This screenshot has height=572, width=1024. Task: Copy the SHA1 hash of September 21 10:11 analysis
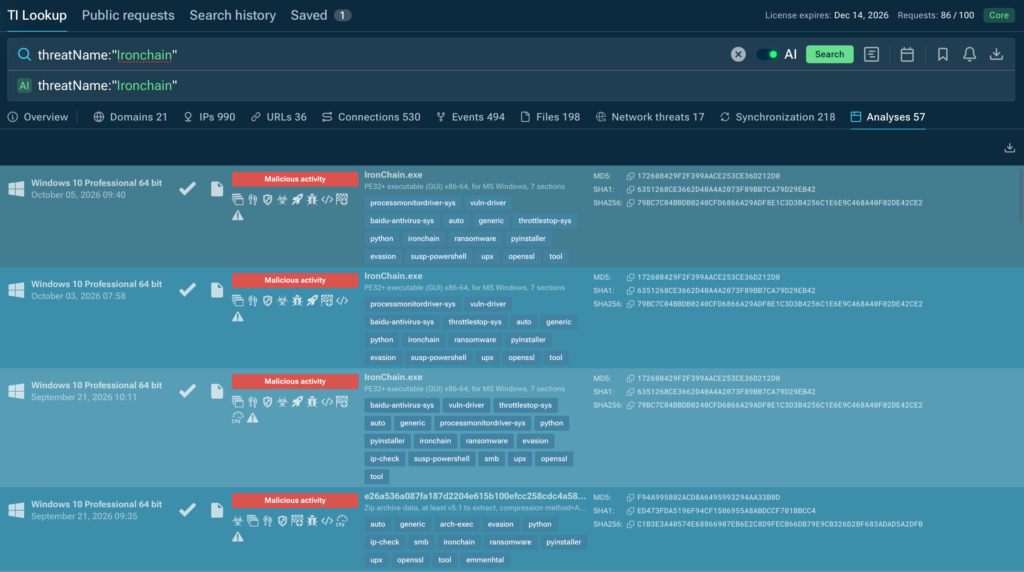(x=630, y=392)
